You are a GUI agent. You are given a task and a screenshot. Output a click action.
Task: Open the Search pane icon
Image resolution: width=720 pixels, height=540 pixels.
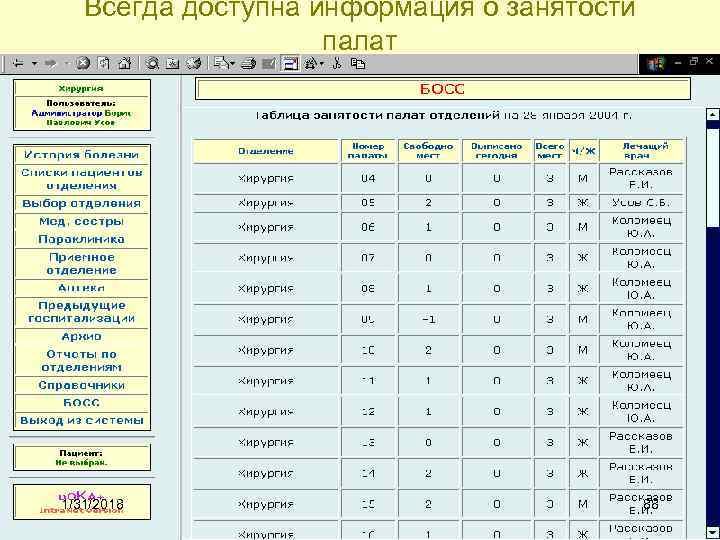152,63
